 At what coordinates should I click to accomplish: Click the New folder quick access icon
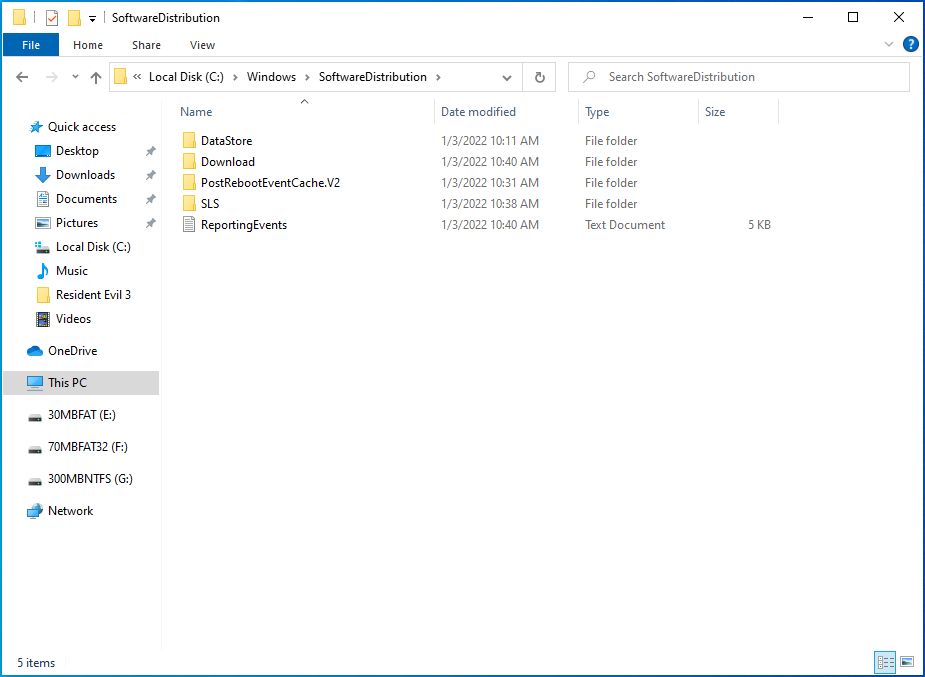pyautogui.click(x=74, y=18)
